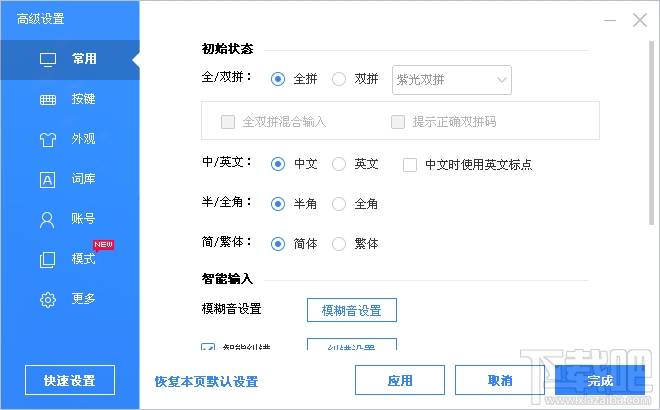660x410 pixels.
Task: Click the 全/双拼： label
Action: tap(226, 77)
